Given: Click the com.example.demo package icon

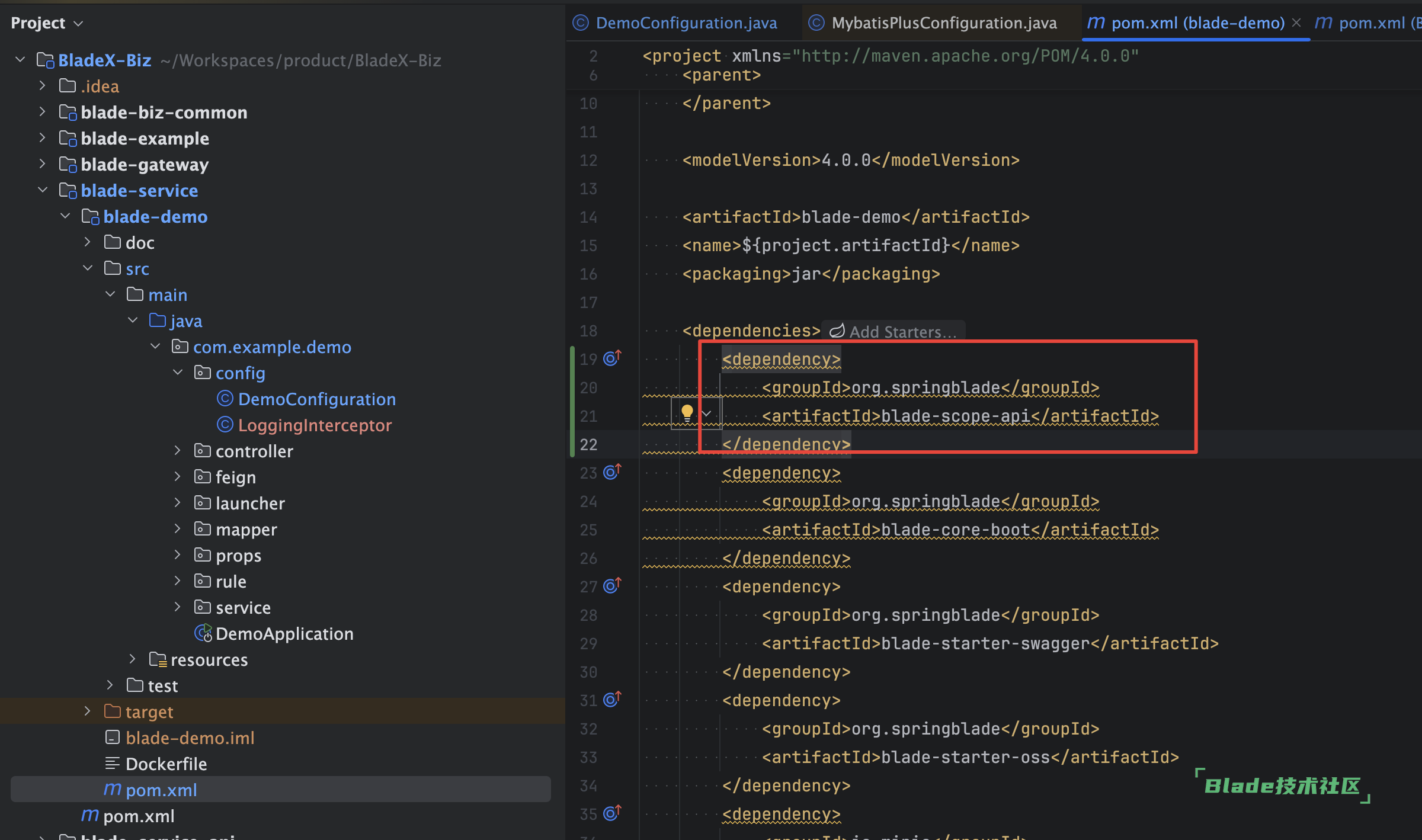Looking at the screenshot, I should (x=180, y=346).
